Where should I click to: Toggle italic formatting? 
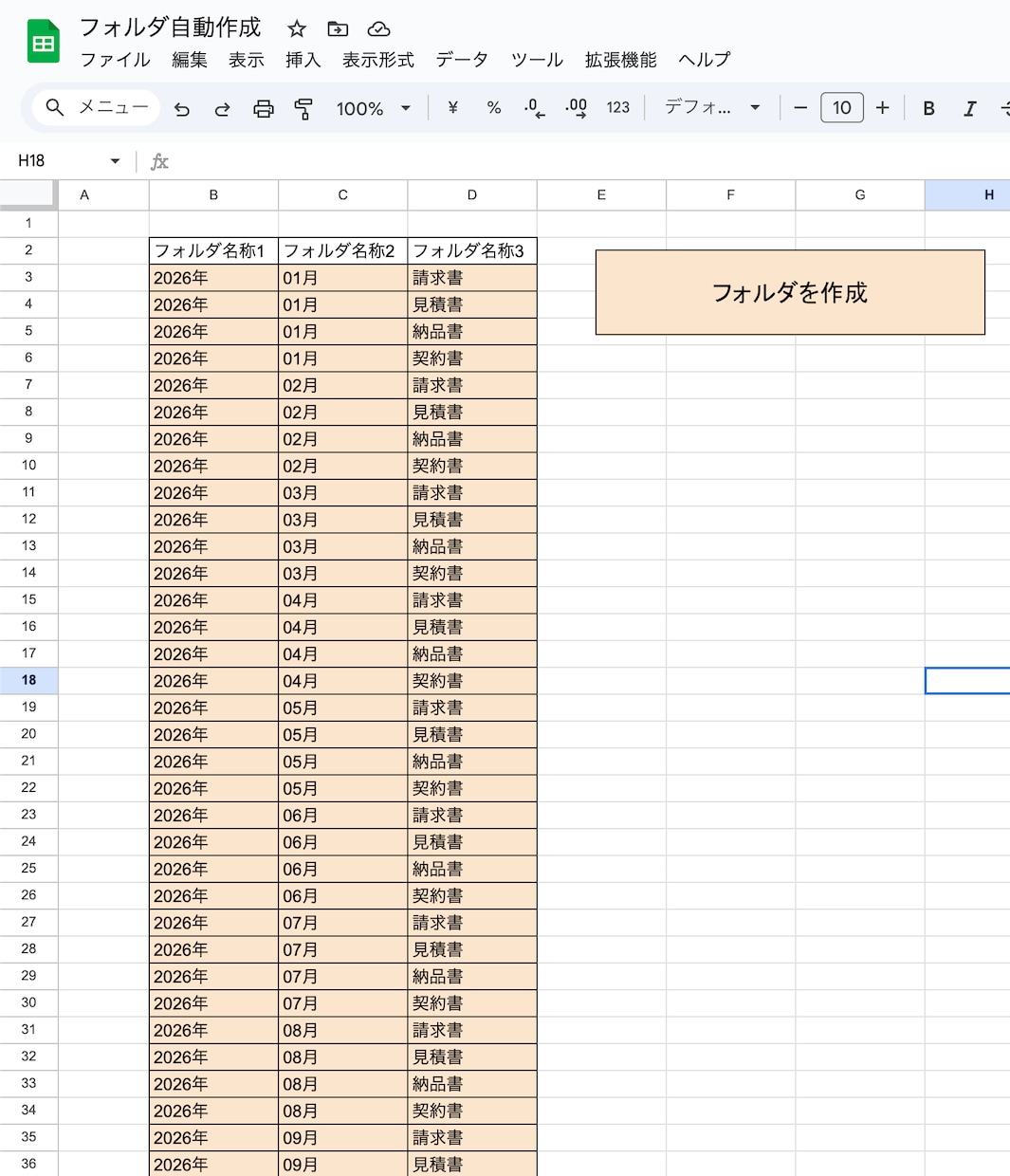970,108
